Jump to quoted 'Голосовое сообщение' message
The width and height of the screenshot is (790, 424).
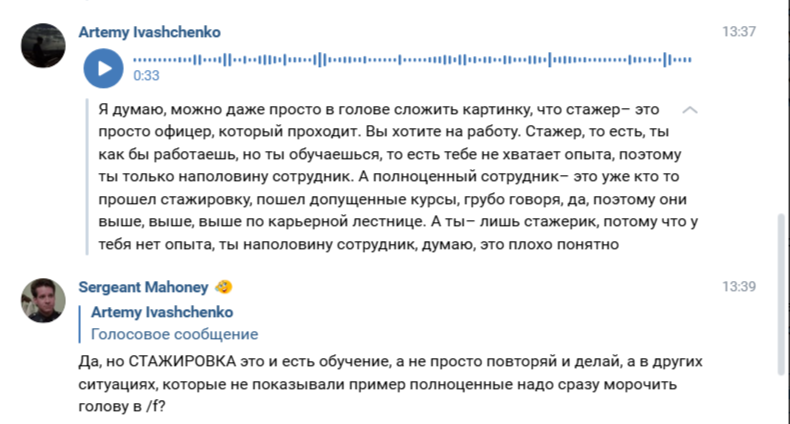click(174, 334)
